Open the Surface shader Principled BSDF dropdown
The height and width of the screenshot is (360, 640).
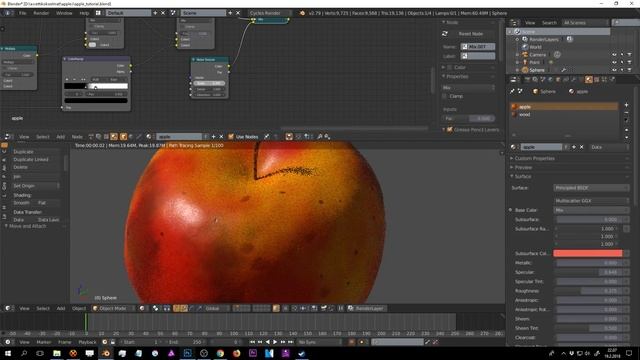coord(591,188)
